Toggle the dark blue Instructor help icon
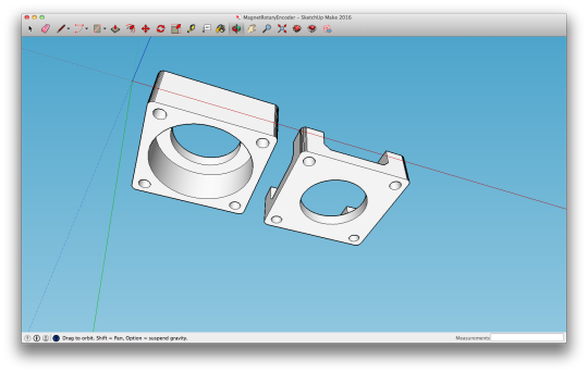 56,338
